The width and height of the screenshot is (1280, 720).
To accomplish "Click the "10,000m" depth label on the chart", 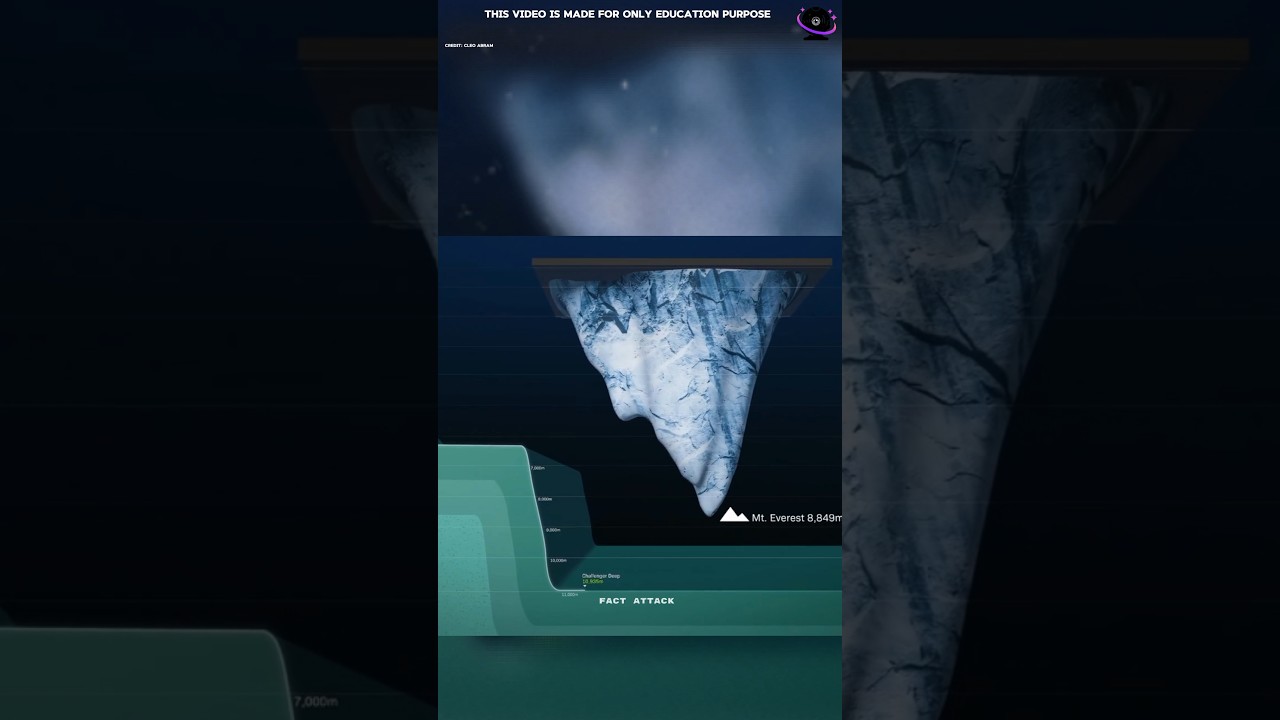I will click(x=558, y=560).
